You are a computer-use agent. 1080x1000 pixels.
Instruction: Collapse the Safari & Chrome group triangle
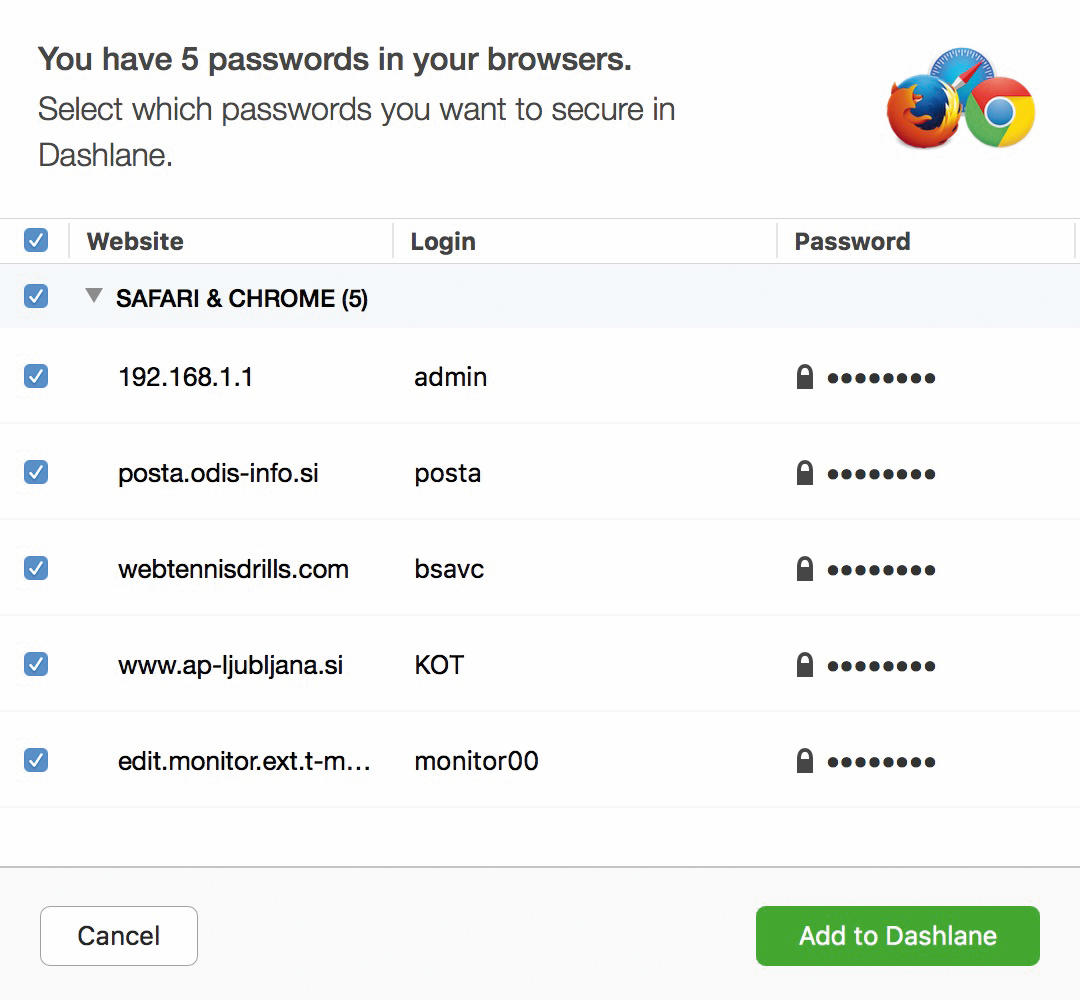94,296
